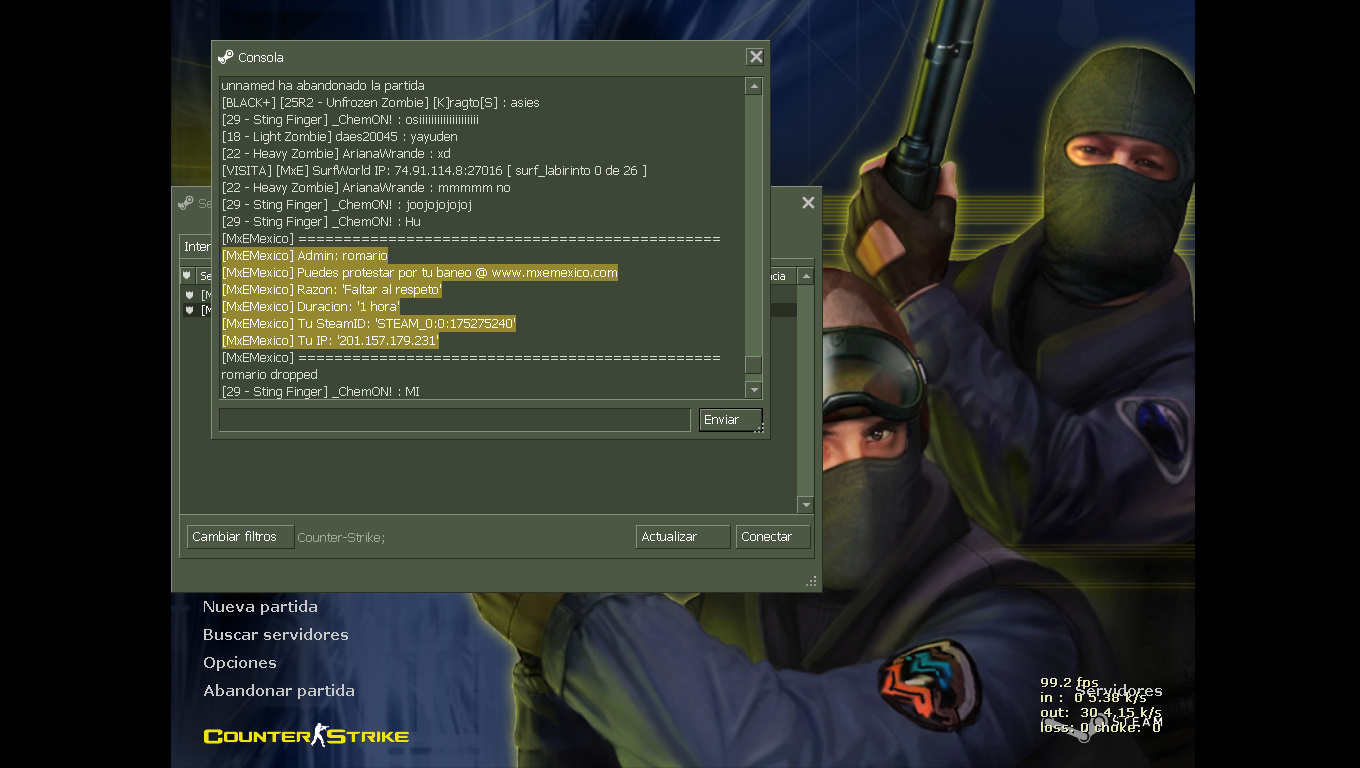Click the console line ending in 'asies'
The image size is (1360, 768).
click(380, 103)
